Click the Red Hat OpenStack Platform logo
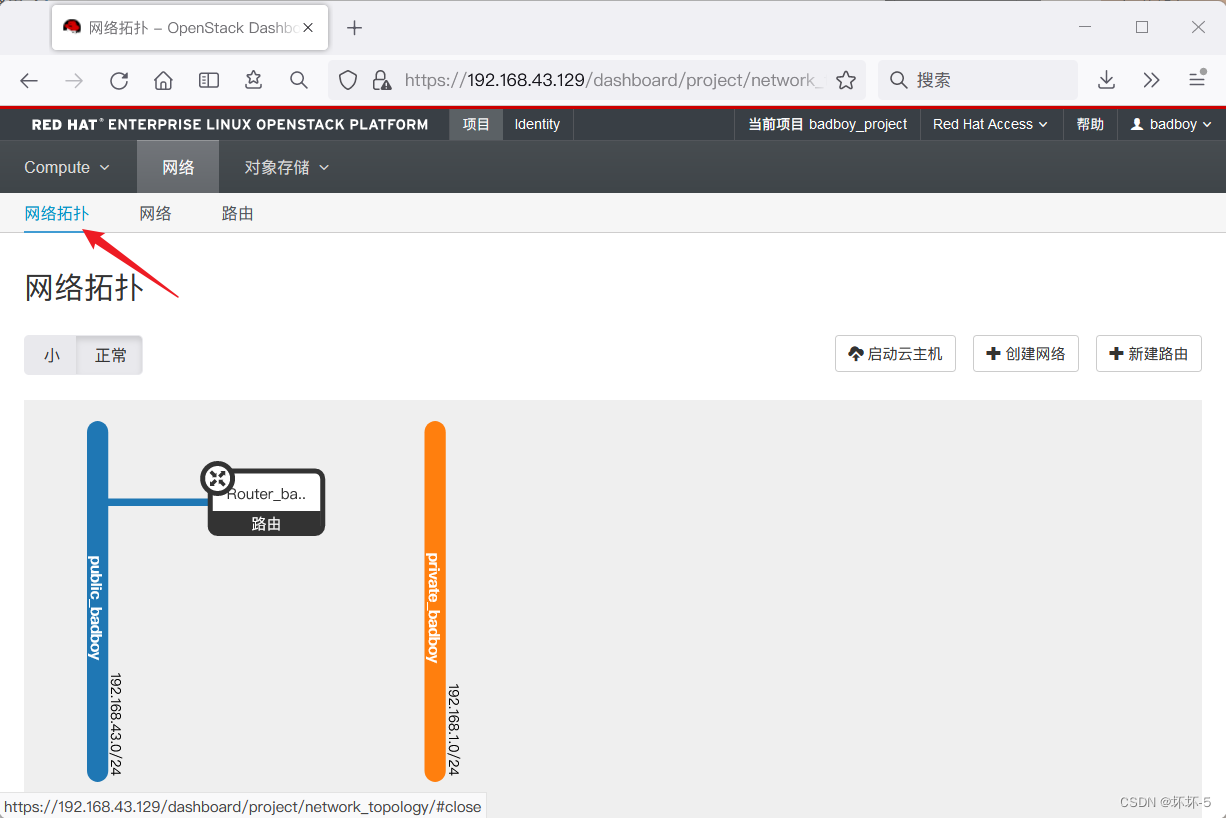1226x818 pixels. pyautogui.click(x=229, y=125)
